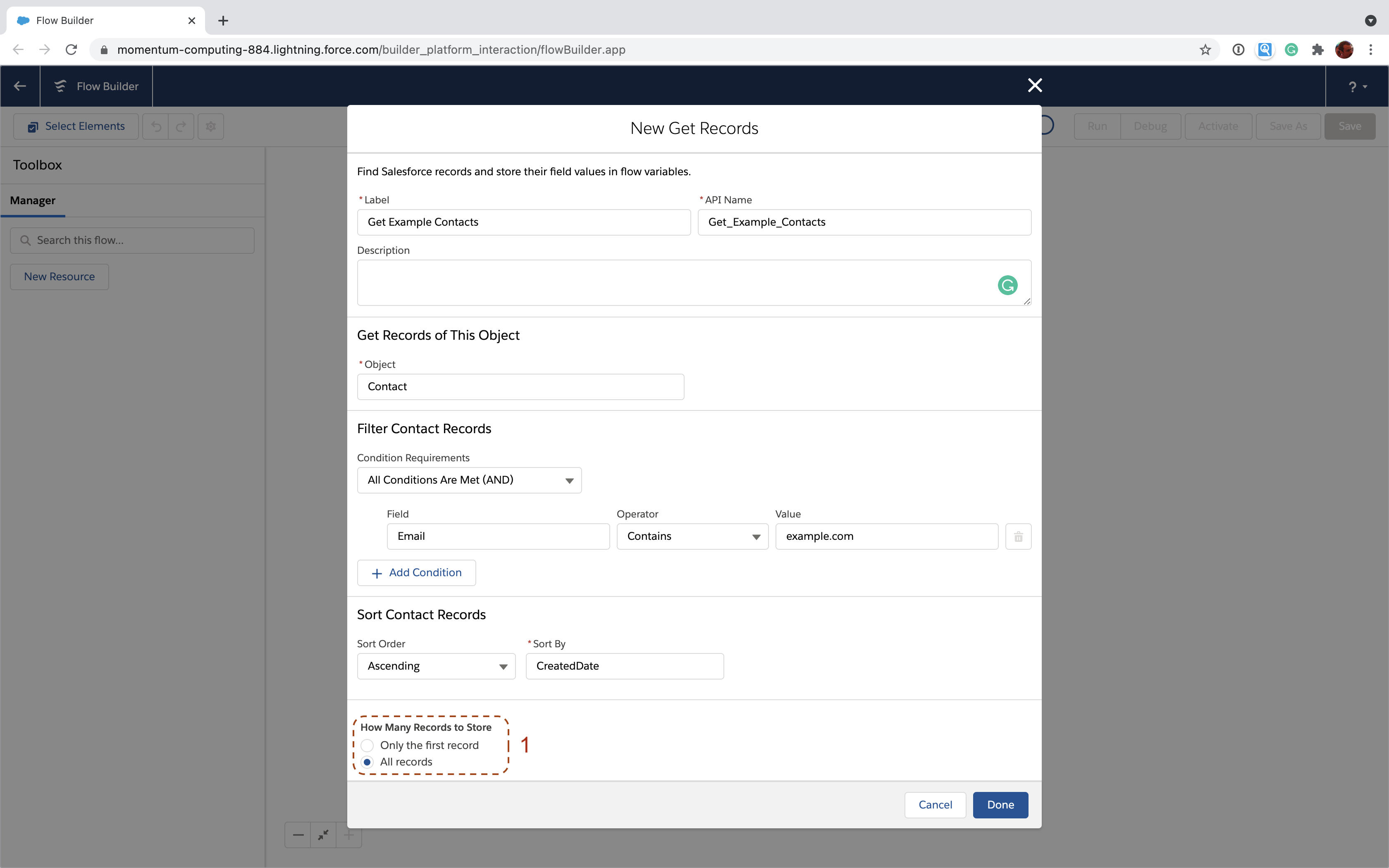Viewport: 1389px width, 868px height.
Task: Select the All records radio button
Action: pos(368,762)
